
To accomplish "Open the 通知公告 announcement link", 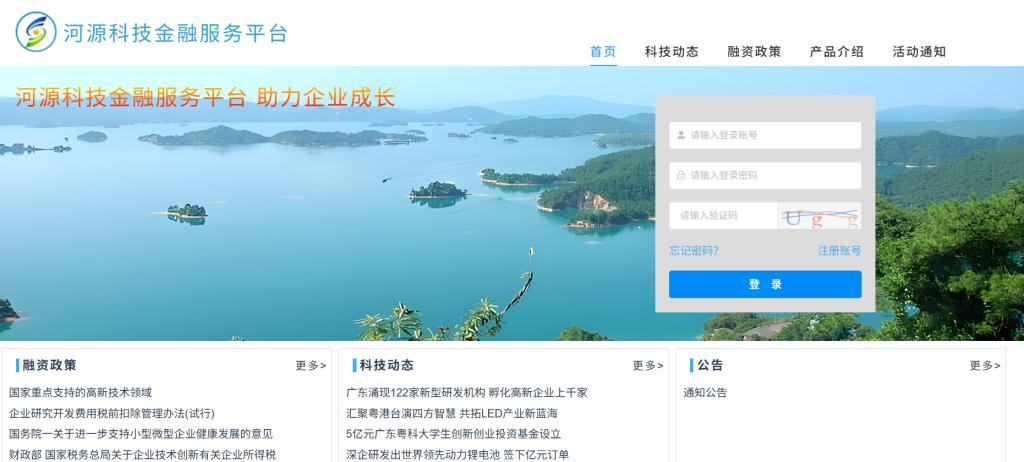I will (x=705, y=393).
